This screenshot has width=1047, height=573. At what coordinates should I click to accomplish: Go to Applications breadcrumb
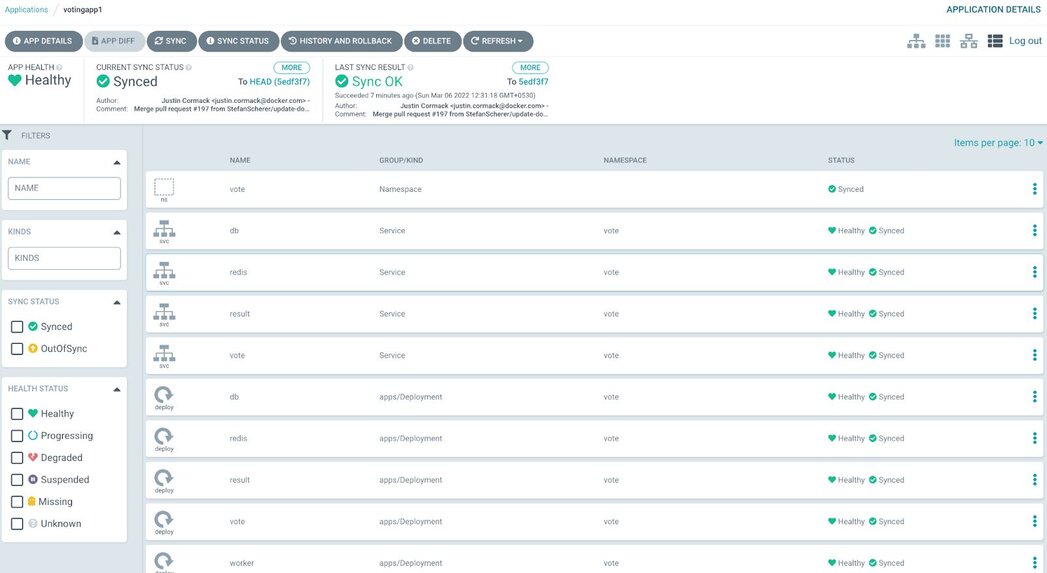click(26, 10)
